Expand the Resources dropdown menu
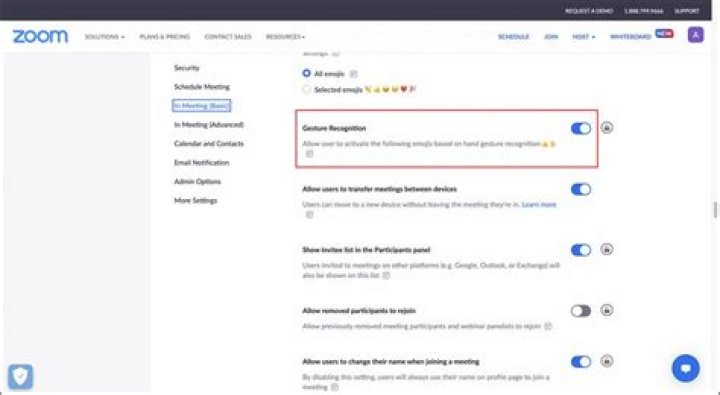 (x=285, y=37)
